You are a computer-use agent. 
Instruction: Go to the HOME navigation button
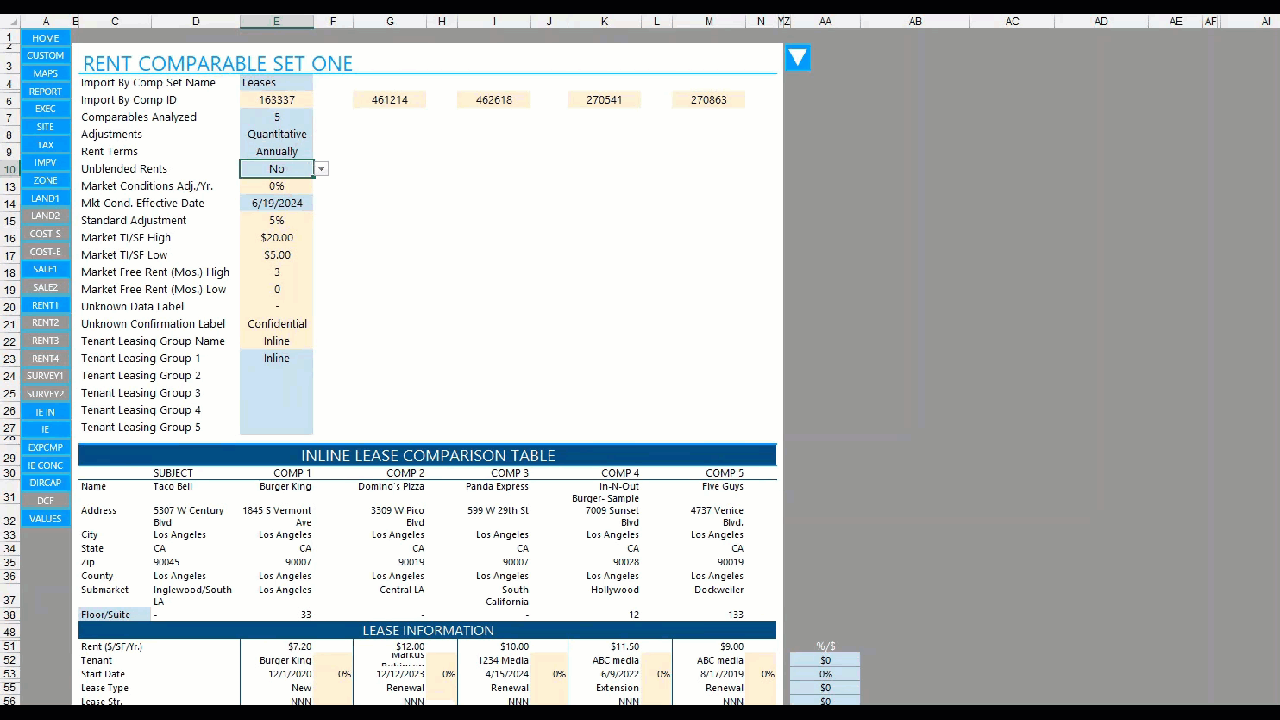[x=45, y=38]
